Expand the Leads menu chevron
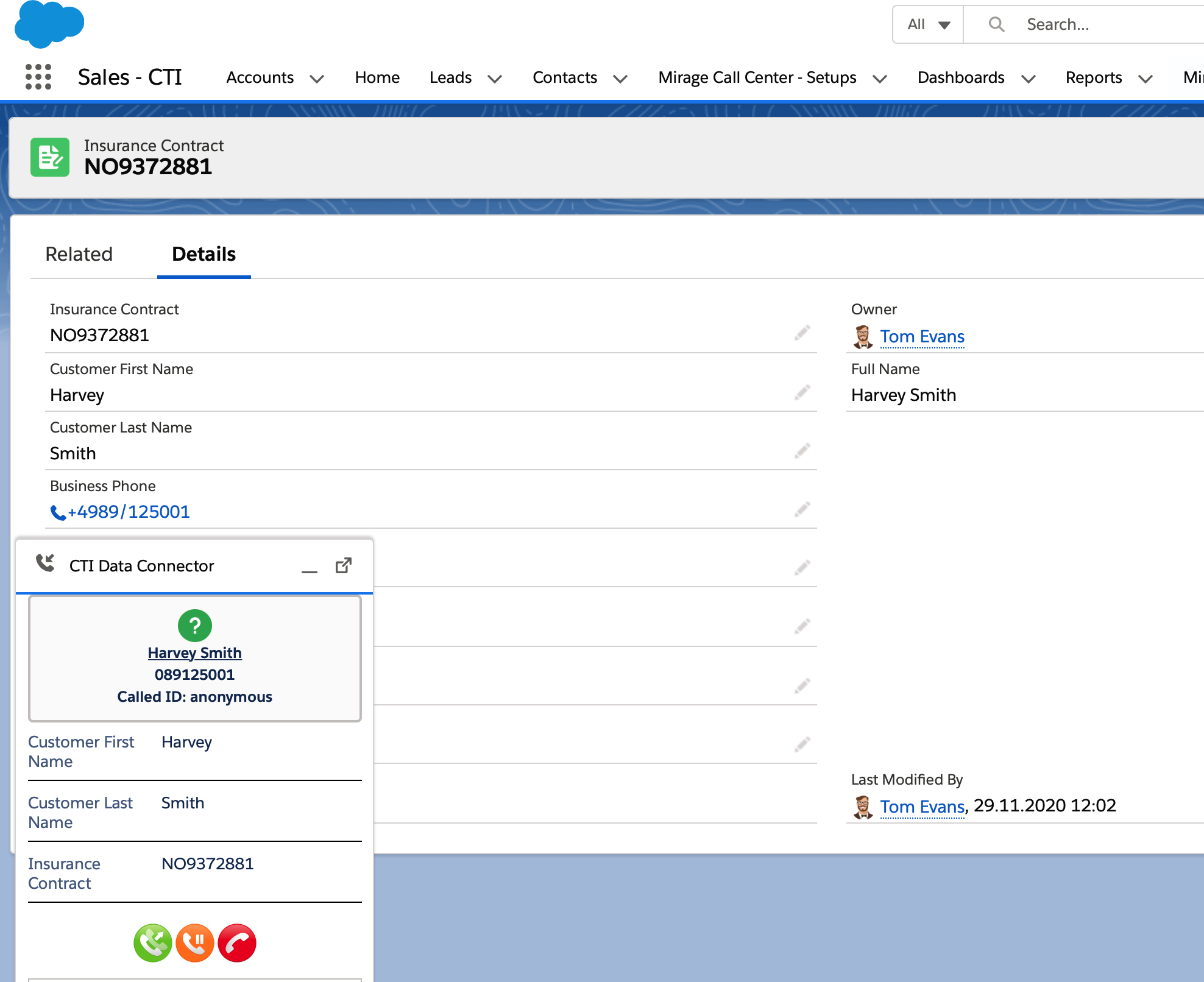 pos(495,79)
